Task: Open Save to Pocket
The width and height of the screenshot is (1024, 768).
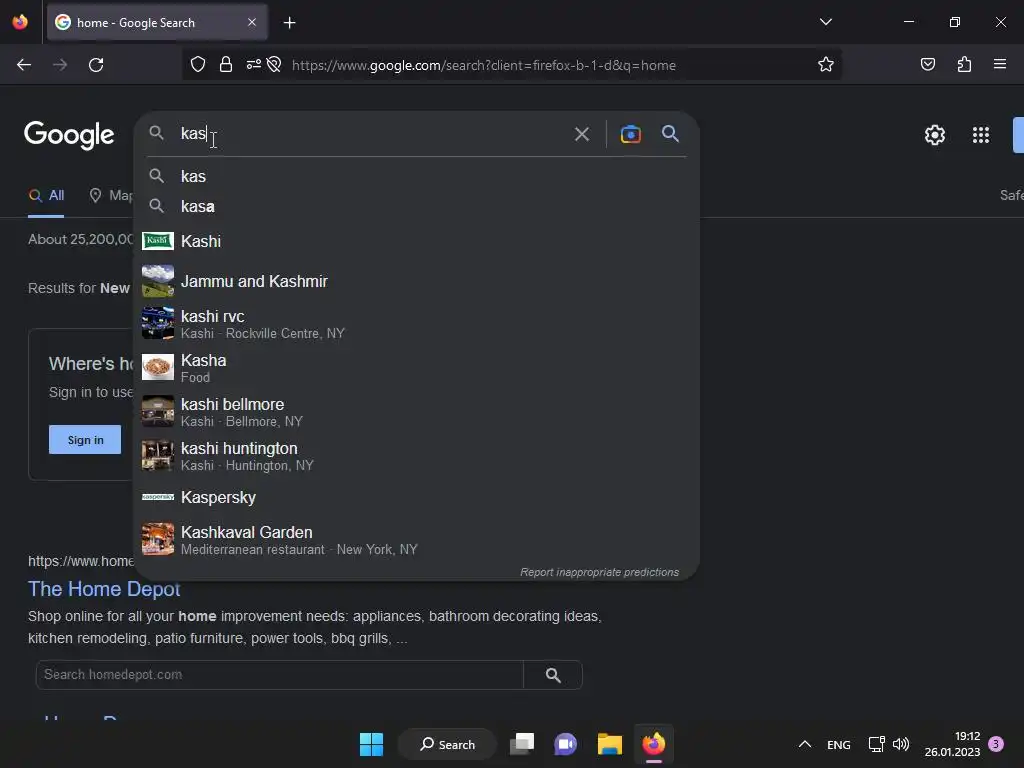Action: tap(927, 65)
